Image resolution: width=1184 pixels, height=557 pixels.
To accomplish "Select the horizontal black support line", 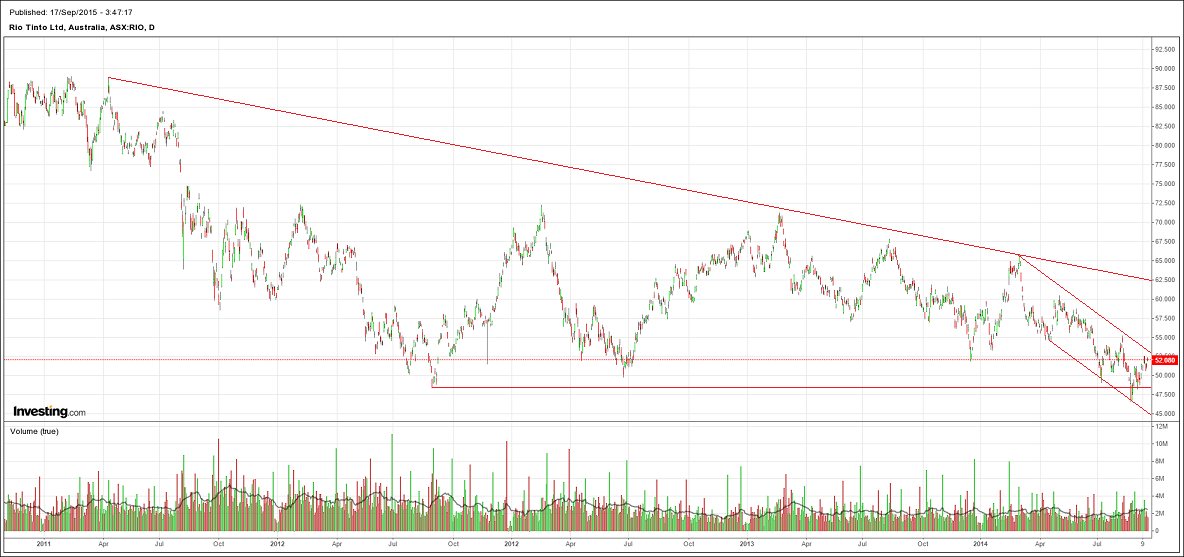I will tap(780, 388).
